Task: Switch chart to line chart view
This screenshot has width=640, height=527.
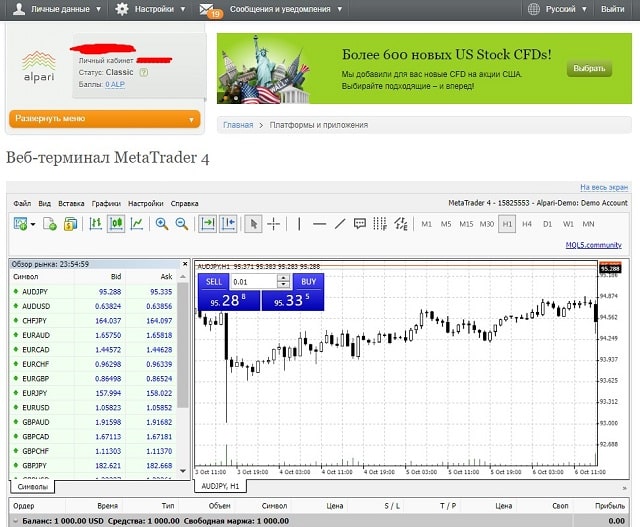Action: (136, 224)
